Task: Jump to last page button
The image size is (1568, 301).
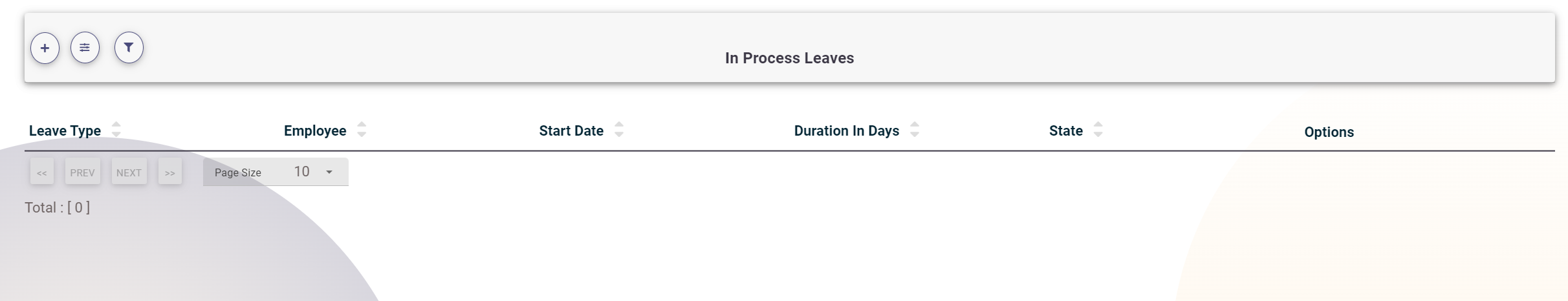Action: click(170, 172)
